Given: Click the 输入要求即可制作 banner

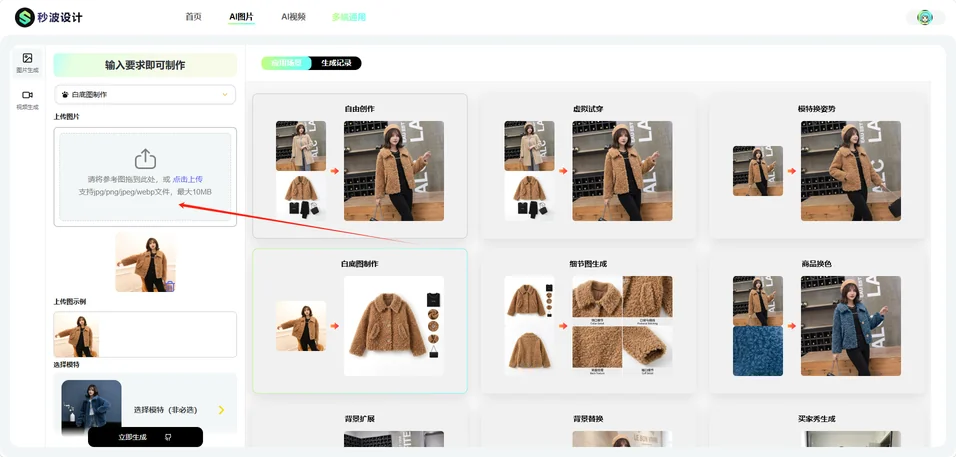Looking at the screenshot, I should [145, 65].
